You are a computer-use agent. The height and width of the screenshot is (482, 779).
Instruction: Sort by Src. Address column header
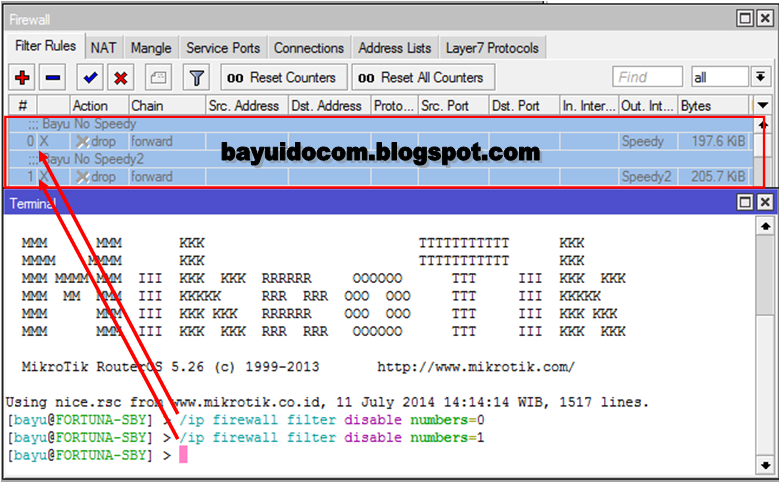[x=247, y=106]
